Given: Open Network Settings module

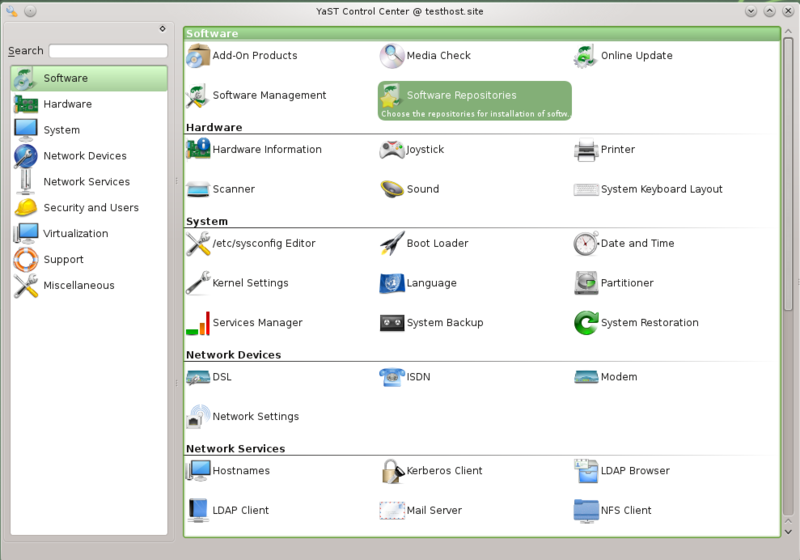Looking at the screenshot, I should tap(243, 417).
